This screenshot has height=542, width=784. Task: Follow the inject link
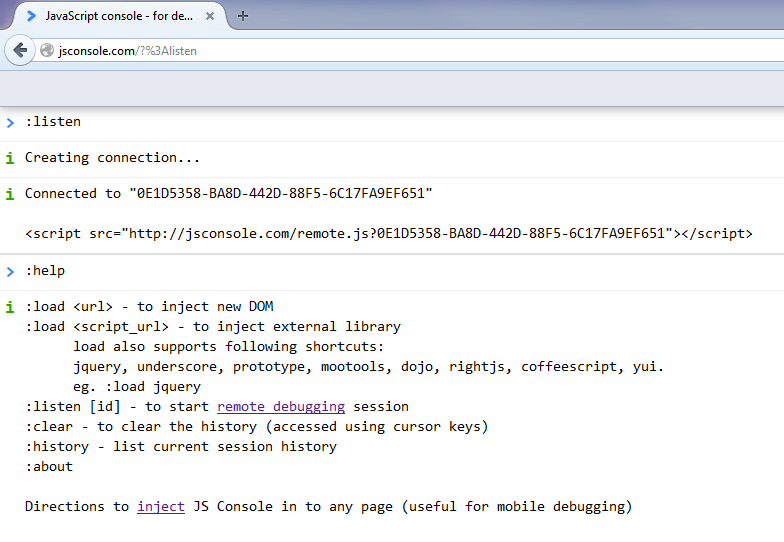(161, 507)
